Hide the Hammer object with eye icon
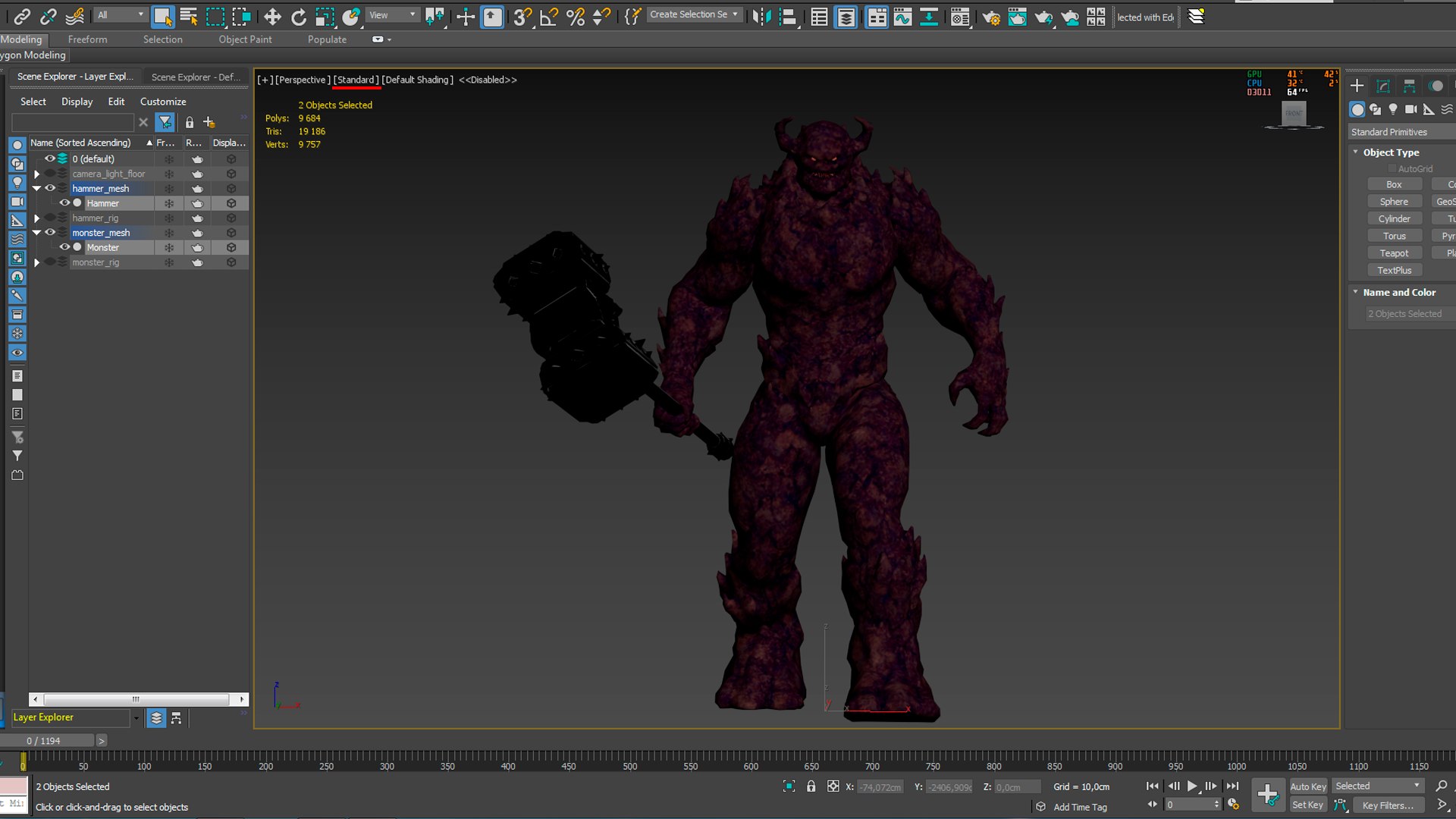Screen dimensions: 1456x819 coord(64,203)
